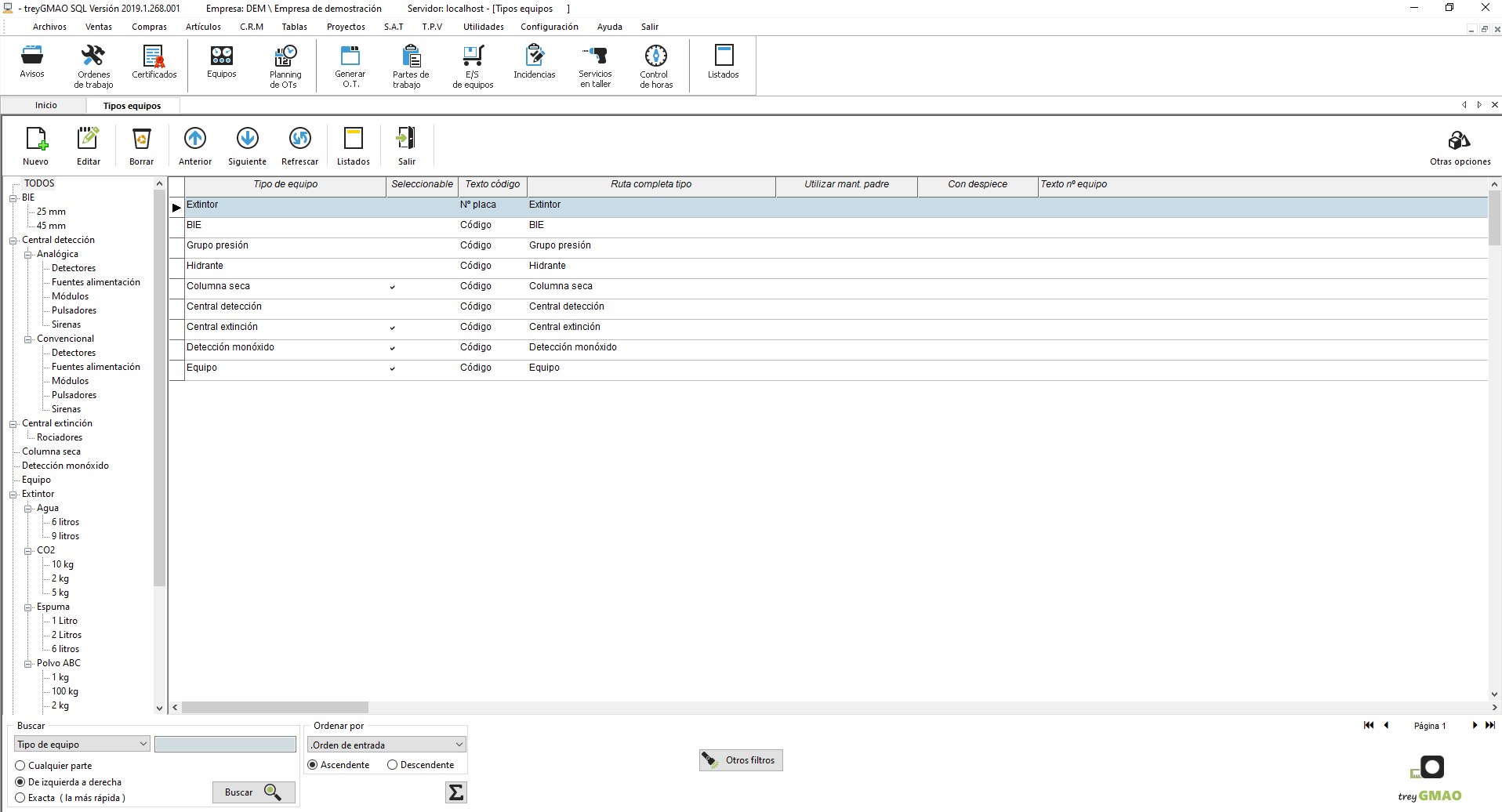Switch to the Inicio tab

point(45,105)
